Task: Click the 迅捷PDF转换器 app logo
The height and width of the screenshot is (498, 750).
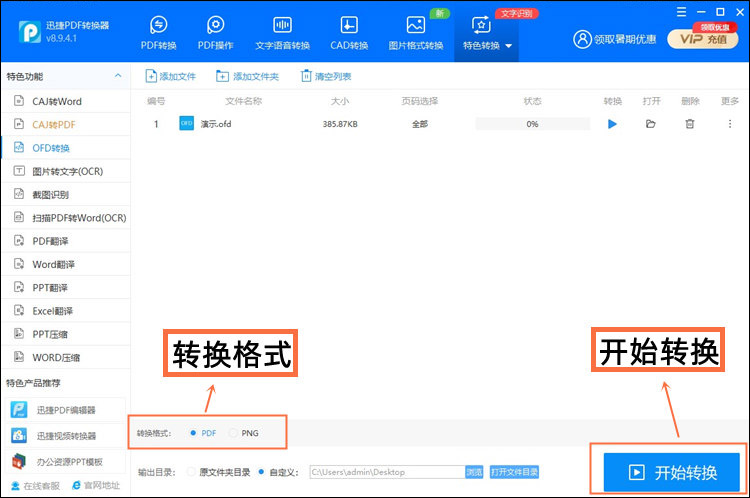Action: (30, 32)
